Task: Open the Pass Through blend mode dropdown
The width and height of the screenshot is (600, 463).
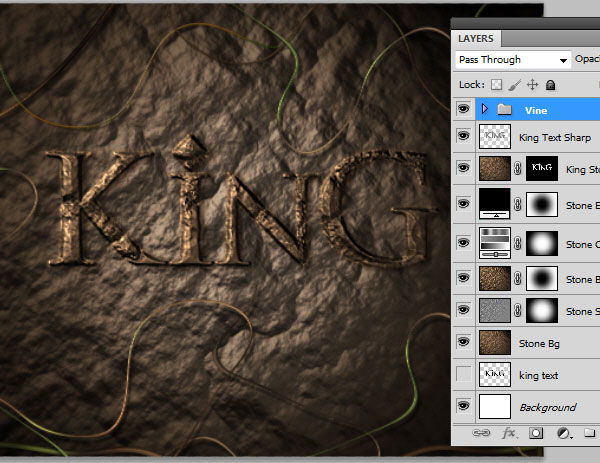Action: tap(513, 60)
